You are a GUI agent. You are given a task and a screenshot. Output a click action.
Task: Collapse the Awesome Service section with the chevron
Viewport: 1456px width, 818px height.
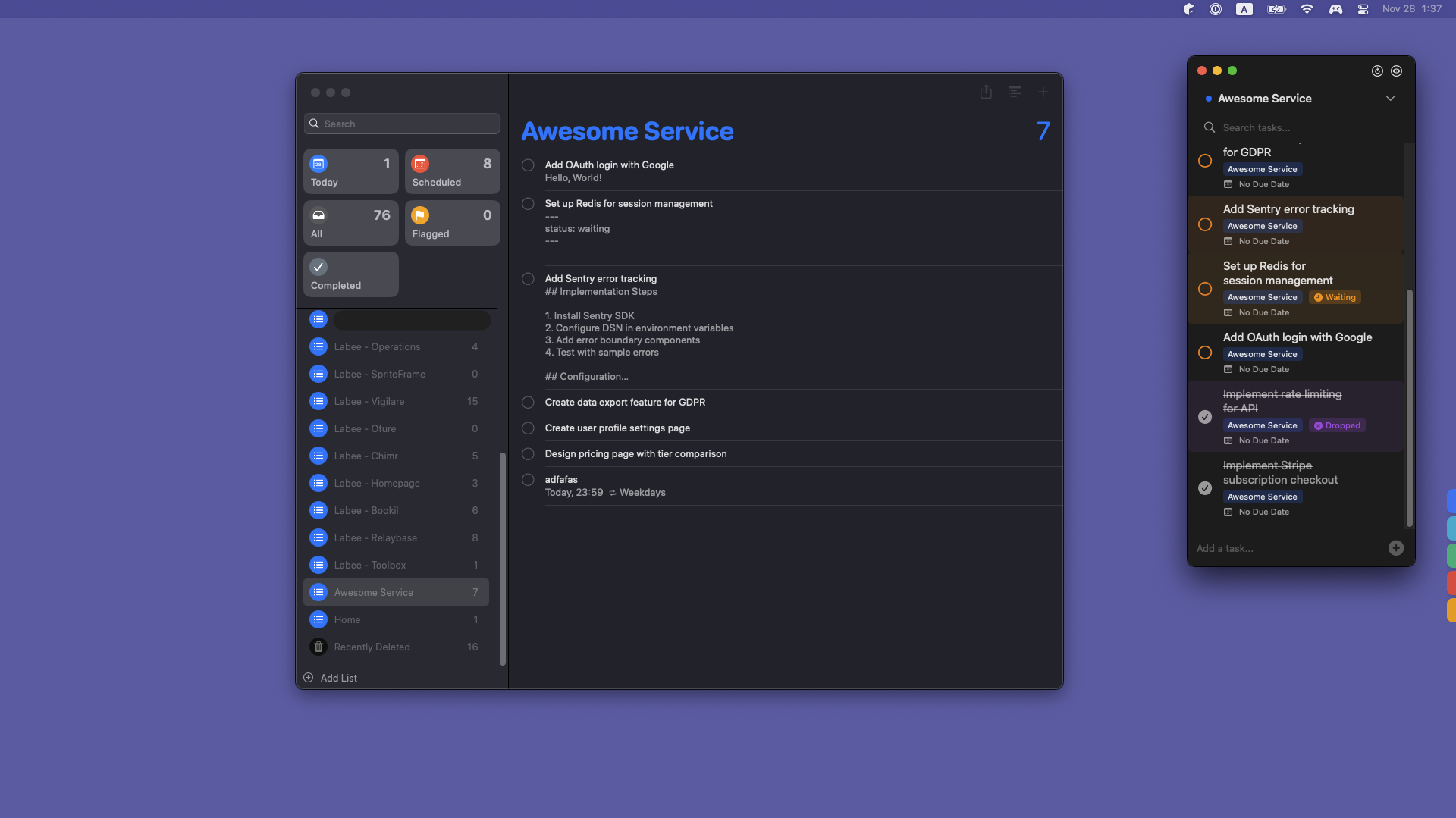point(1391,98)
